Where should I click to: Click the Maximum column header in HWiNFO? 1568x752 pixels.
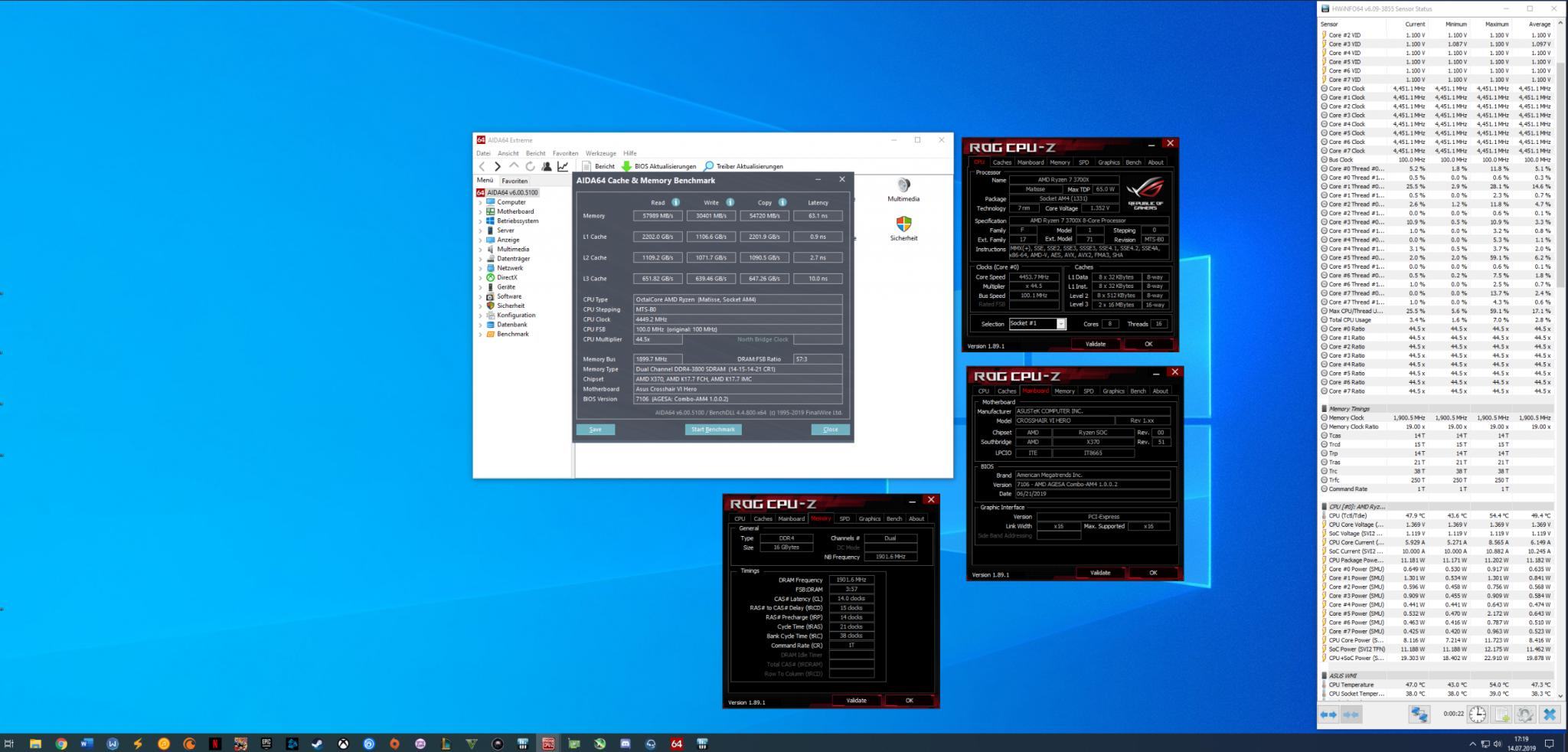click(x=1496, y=25)
